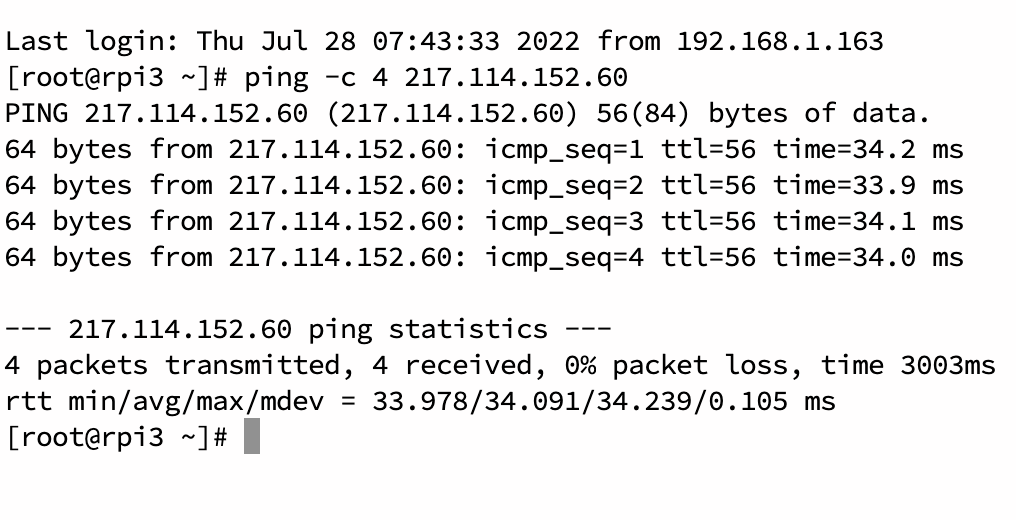Click the last [root@rpi3 ~]# prompt
The image size is (1016, 520).
point(117,437)
